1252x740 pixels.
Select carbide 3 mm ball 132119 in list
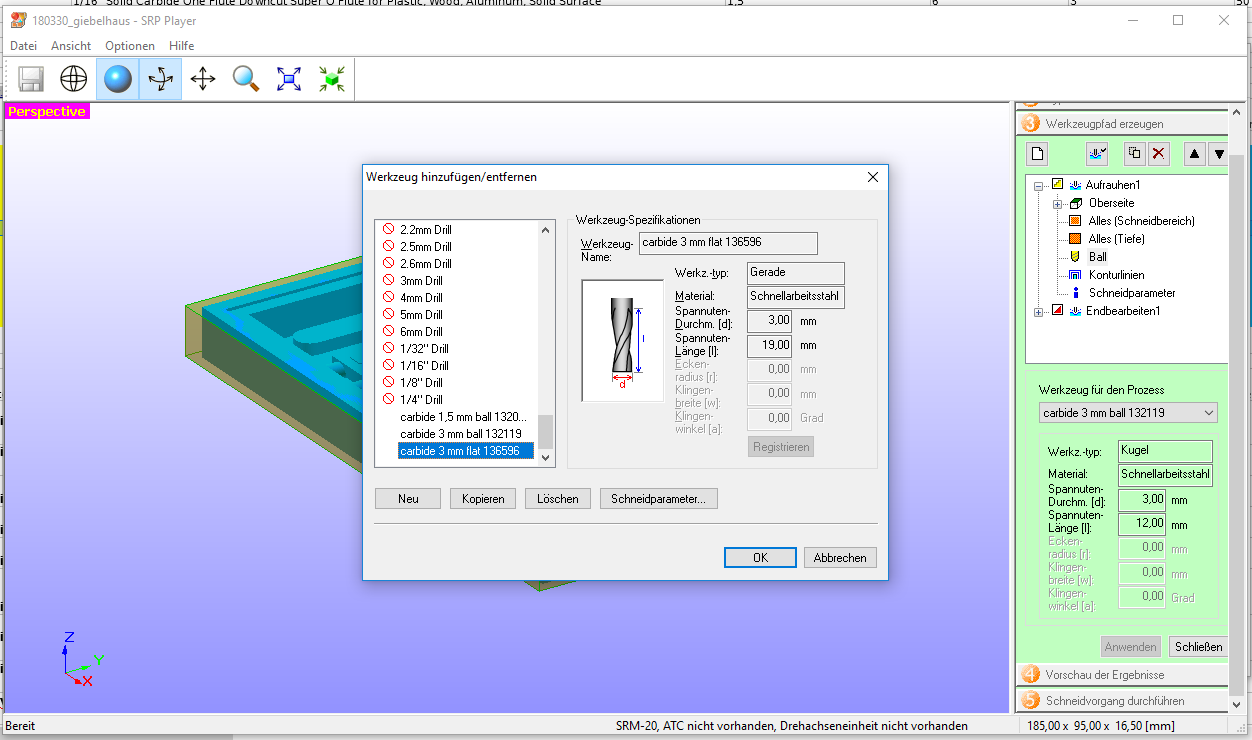pos(461,434)
